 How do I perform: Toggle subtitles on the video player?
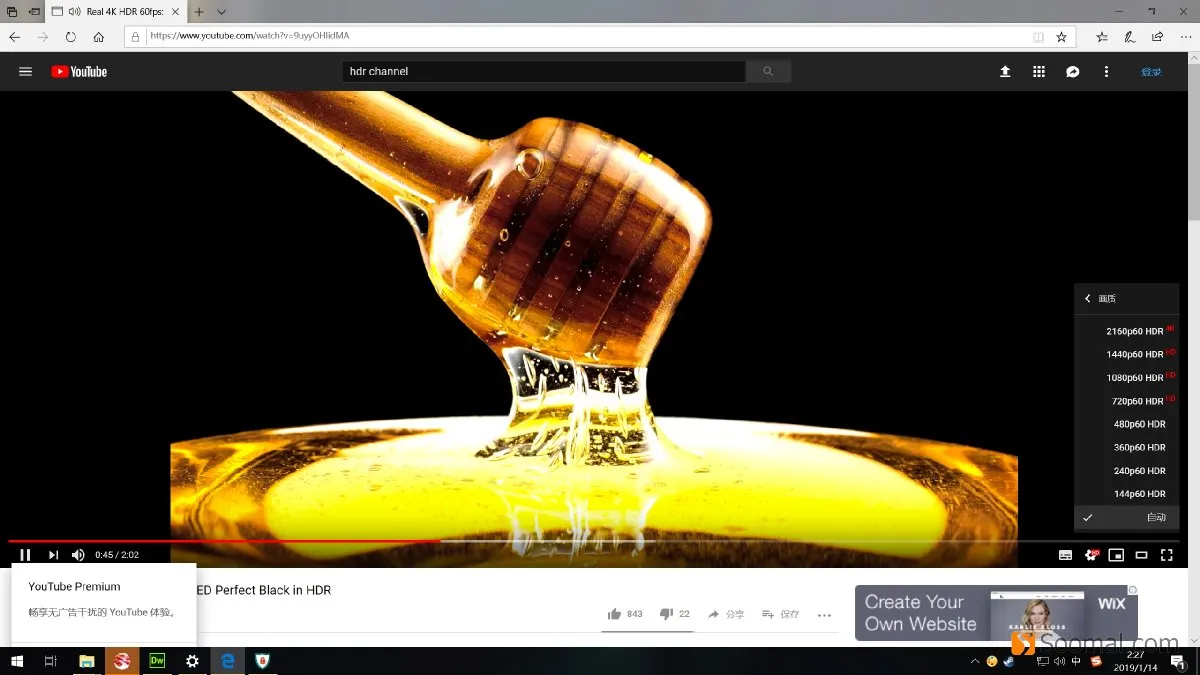[1065, 555]
